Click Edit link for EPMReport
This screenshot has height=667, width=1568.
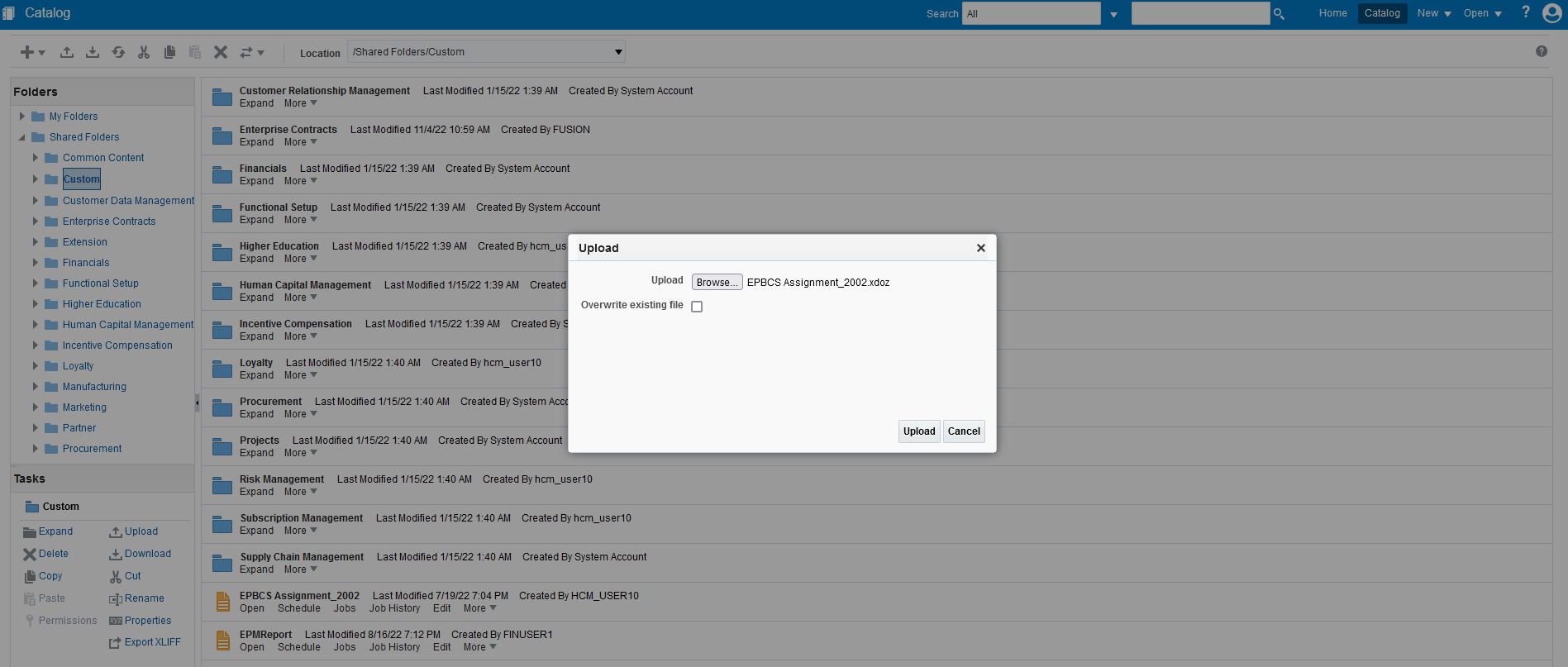[x=442, y=647]
